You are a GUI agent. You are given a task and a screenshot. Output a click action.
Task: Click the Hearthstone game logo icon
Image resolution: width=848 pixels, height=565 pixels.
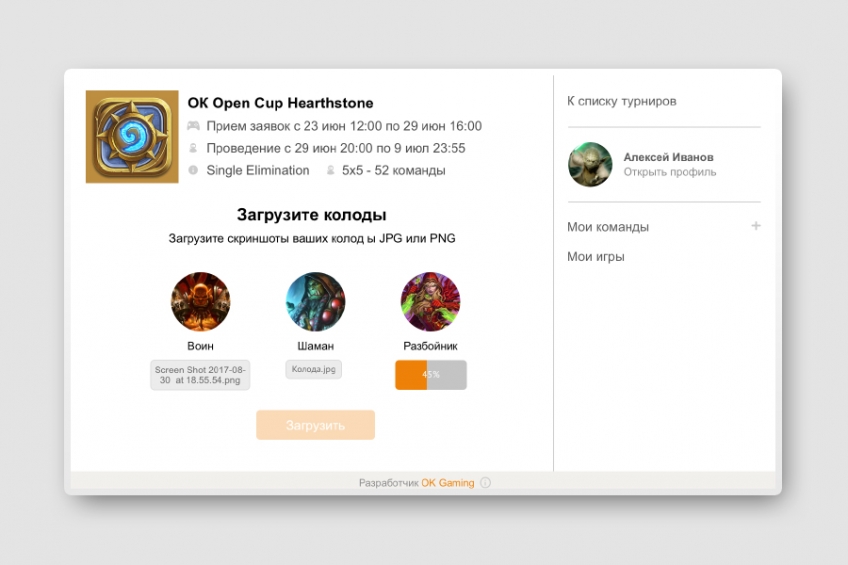(x=132, y=137)
